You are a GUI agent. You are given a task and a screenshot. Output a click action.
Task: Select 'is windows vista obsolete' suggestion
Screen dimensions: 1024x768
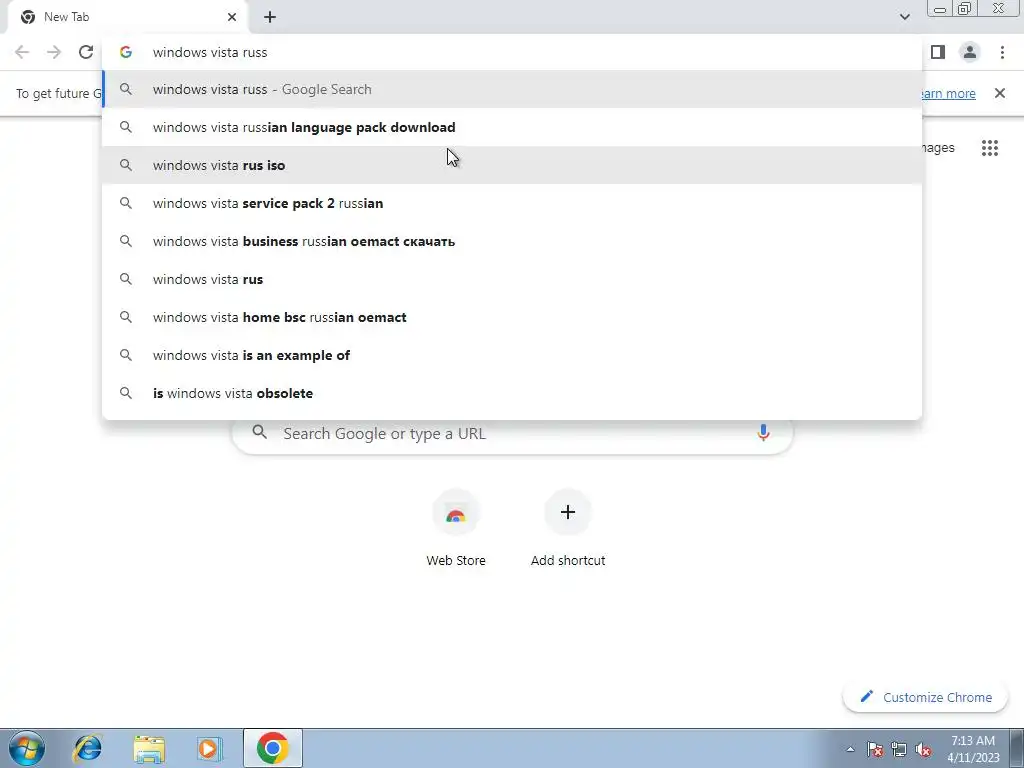click(512, 393)
